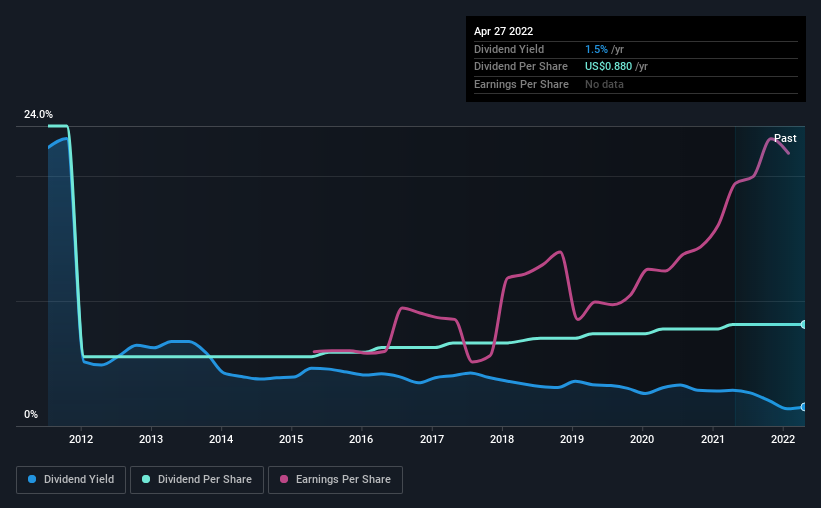Select the 2015 x-axis label
821x508 pixels.
tap(291, 439)
